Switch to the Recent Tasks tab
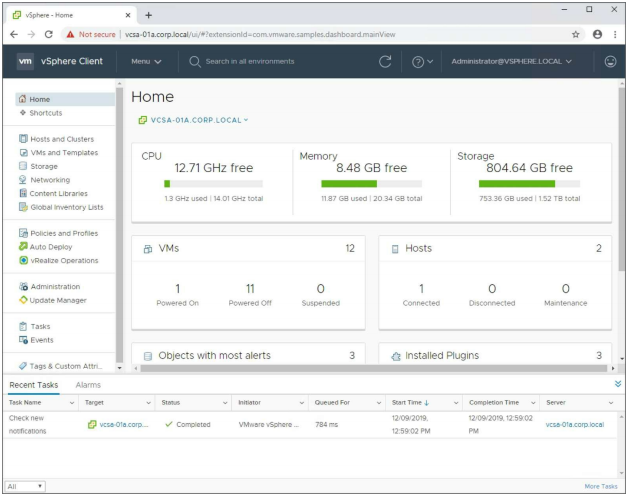 pos(34,385)
